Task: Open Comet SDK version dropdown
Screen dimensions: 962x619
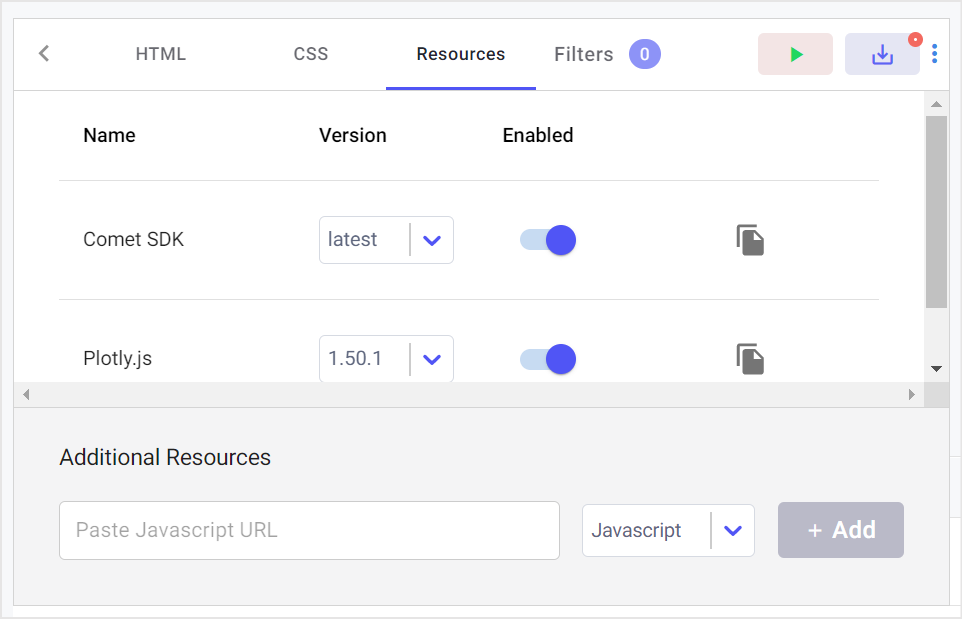Action: click(x=432, y=240)
